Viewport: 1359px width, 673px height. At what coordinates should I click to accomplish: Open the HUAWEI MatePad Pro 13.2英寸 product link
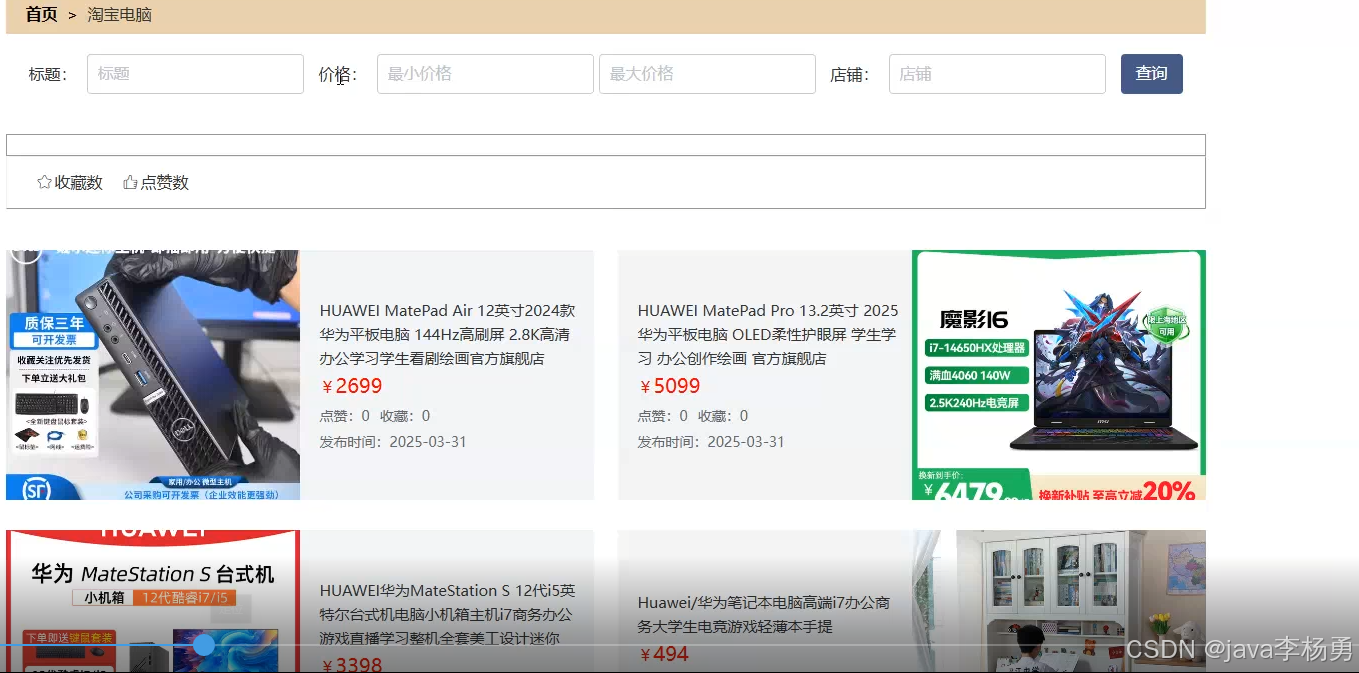767,334
